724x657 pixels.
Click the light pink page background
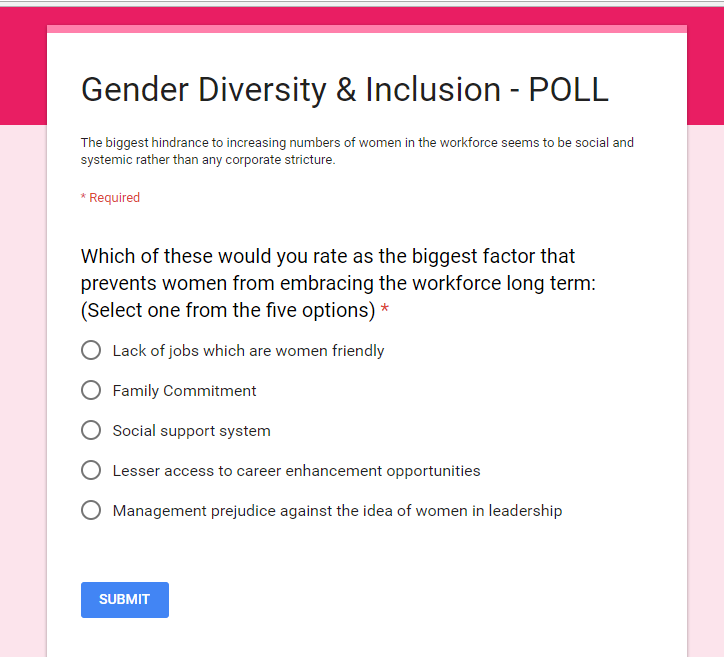[22, 400]
